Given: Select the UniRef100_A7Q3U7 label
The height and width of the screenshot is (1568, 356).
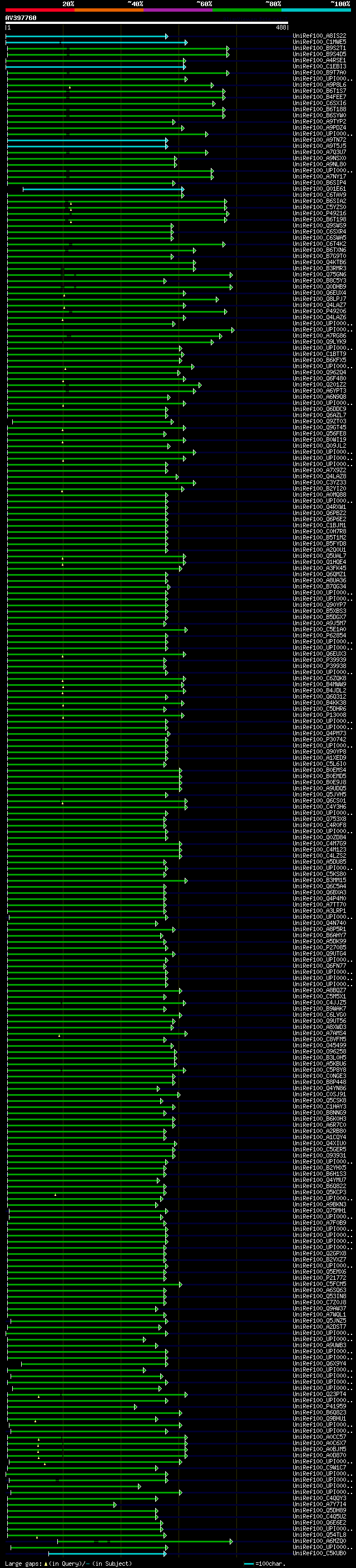Looking at the screenshot, I should pos(319,152).
